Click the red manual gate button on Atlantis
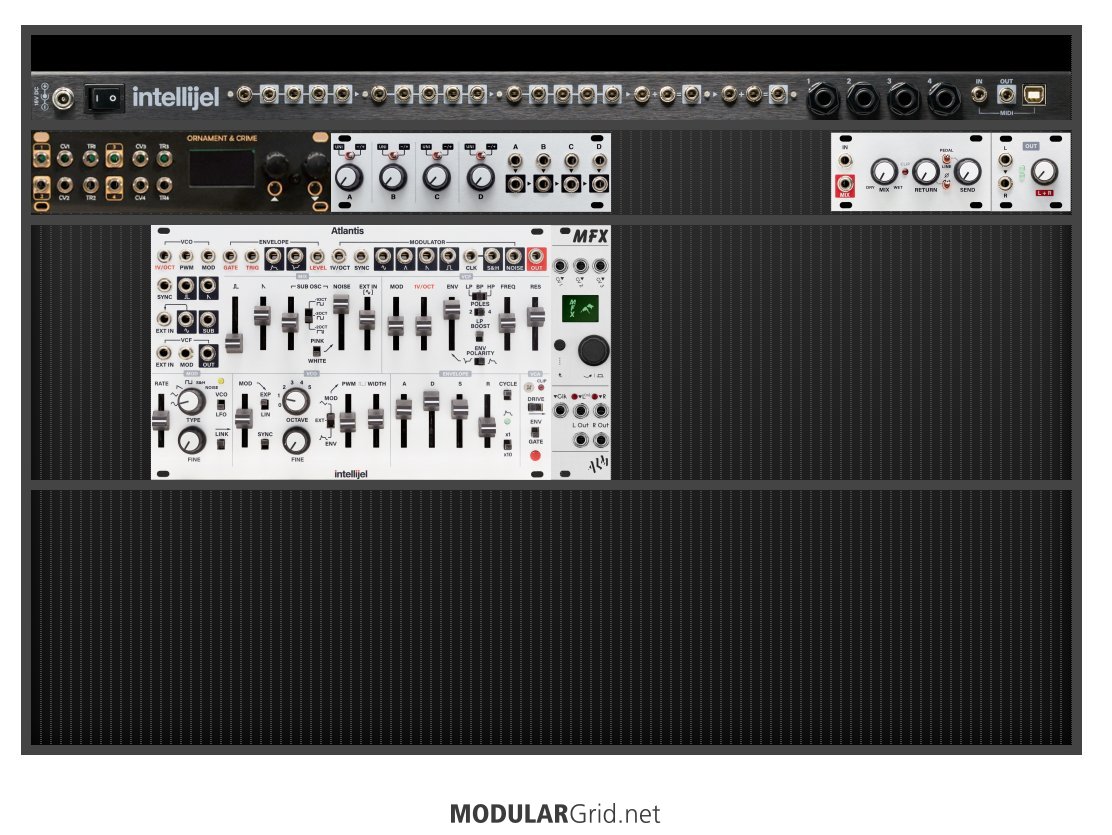This screenshot has width=1112, height=835. point(535,455)
